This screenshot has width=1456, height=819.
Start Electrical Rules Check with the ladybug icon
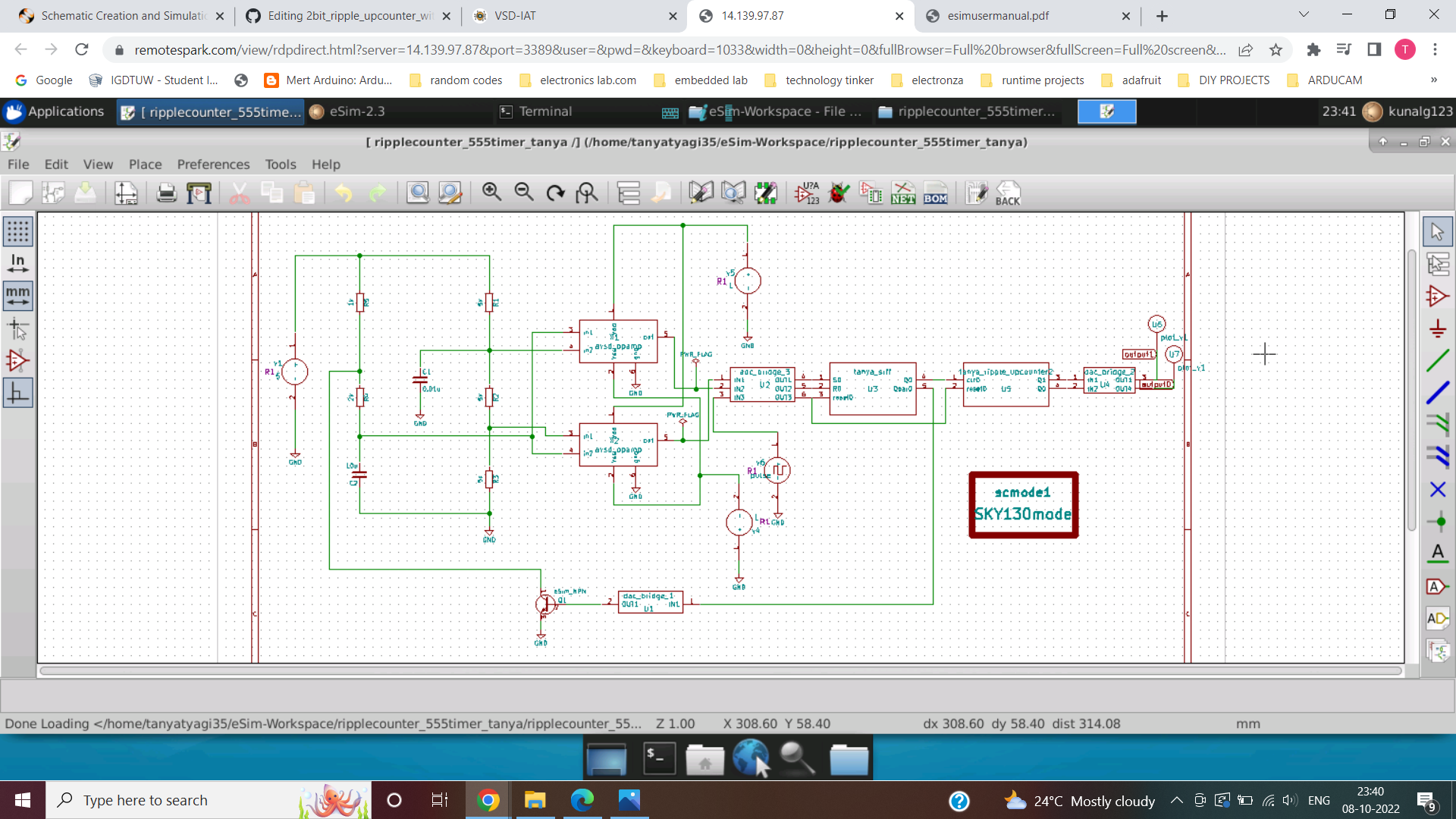click(839, 193)
